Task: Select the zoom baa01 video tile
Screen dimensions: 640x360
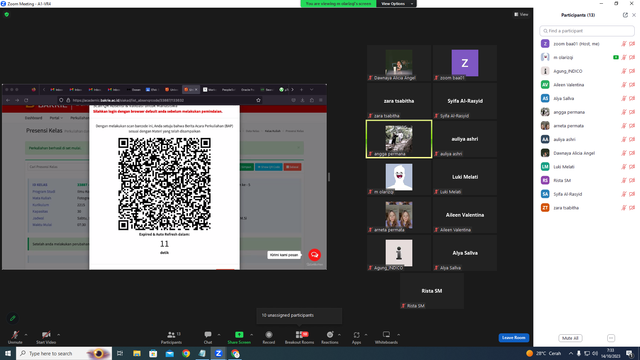Action: [x=464, y=63]
